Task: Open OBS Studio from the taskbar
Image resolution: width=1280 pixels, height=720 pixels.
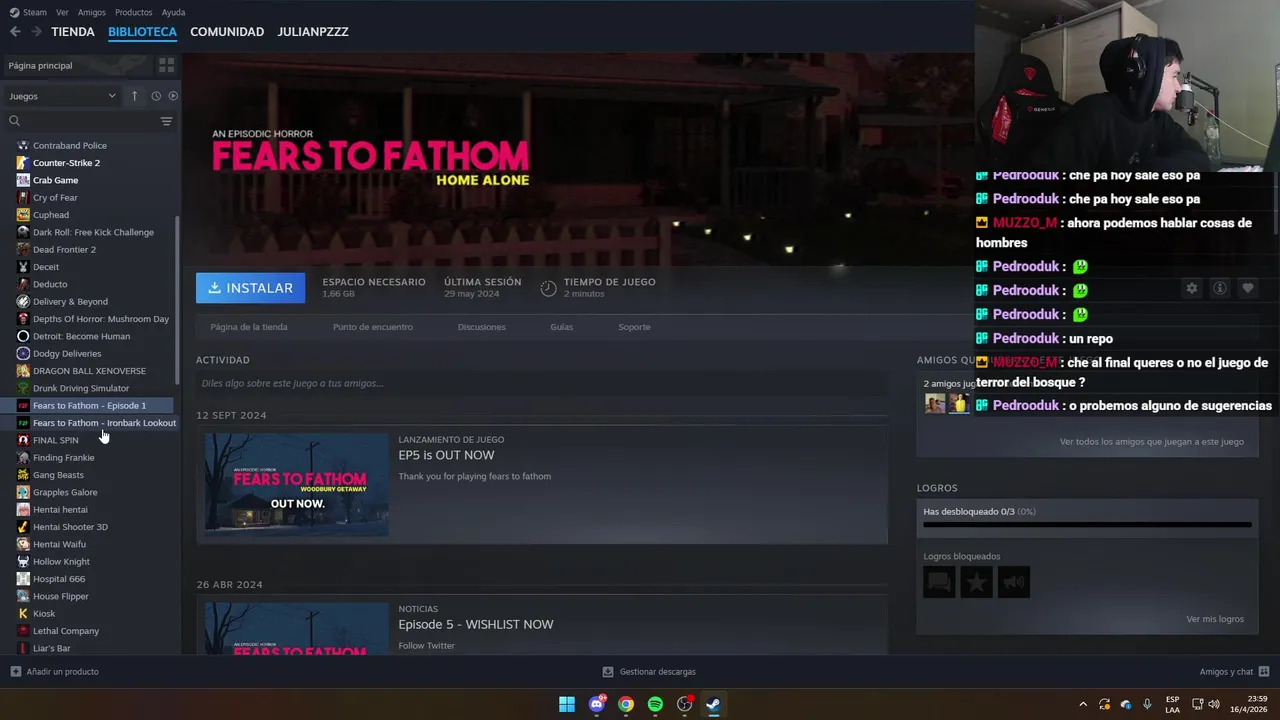Action: [x=685, y=704]
